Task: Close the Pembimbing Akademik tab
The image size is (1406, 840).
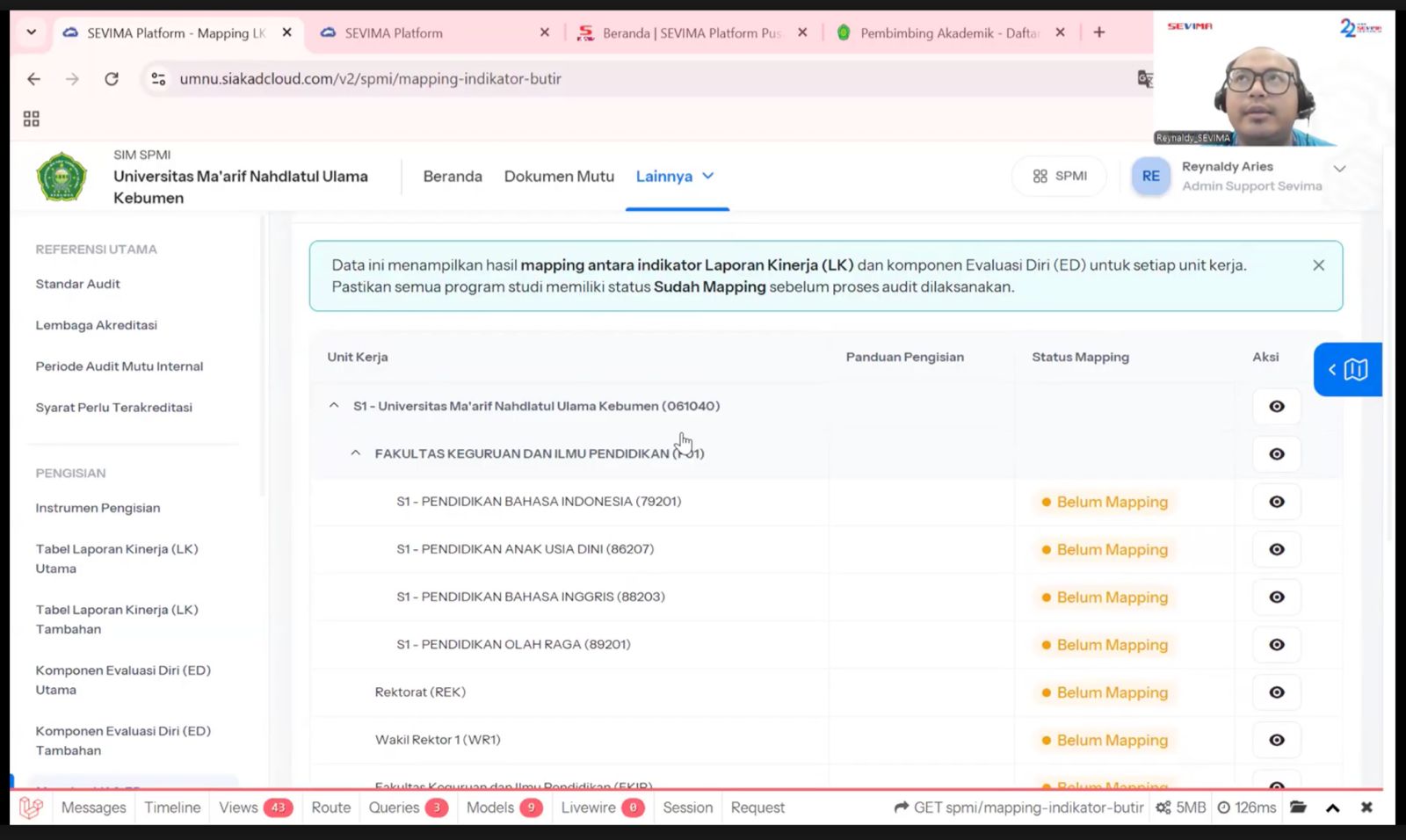Action: (1061, 33)
